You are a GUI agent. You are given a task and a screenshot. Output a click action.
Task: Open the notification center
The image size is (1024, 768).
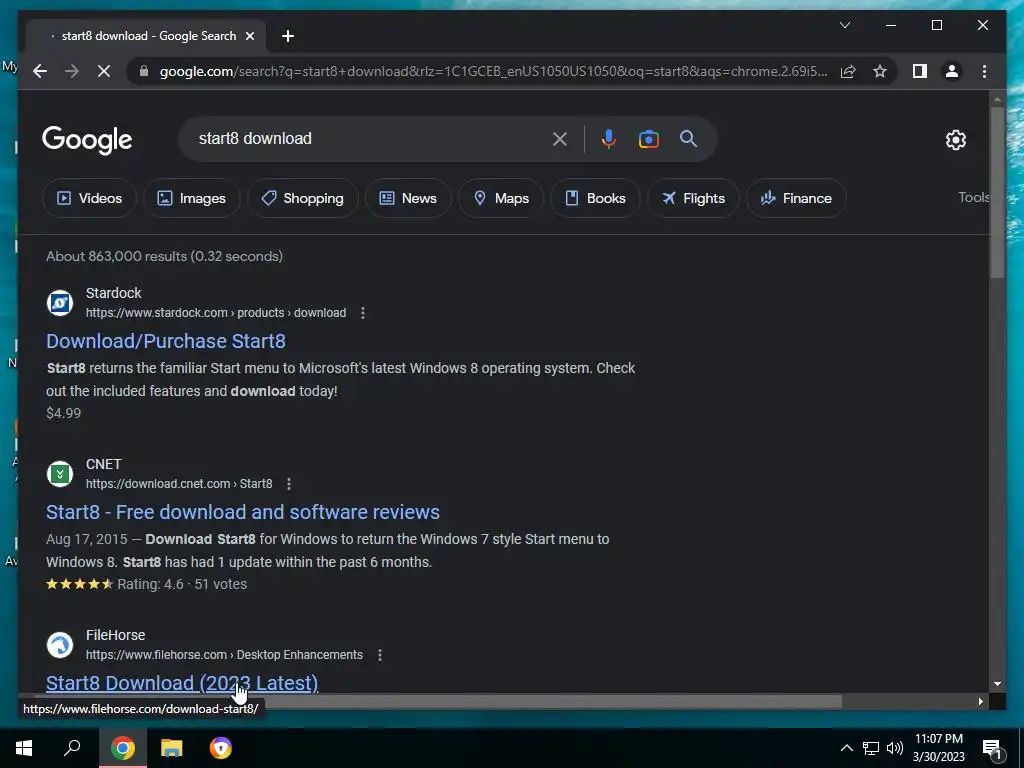(x=993, y=749)
